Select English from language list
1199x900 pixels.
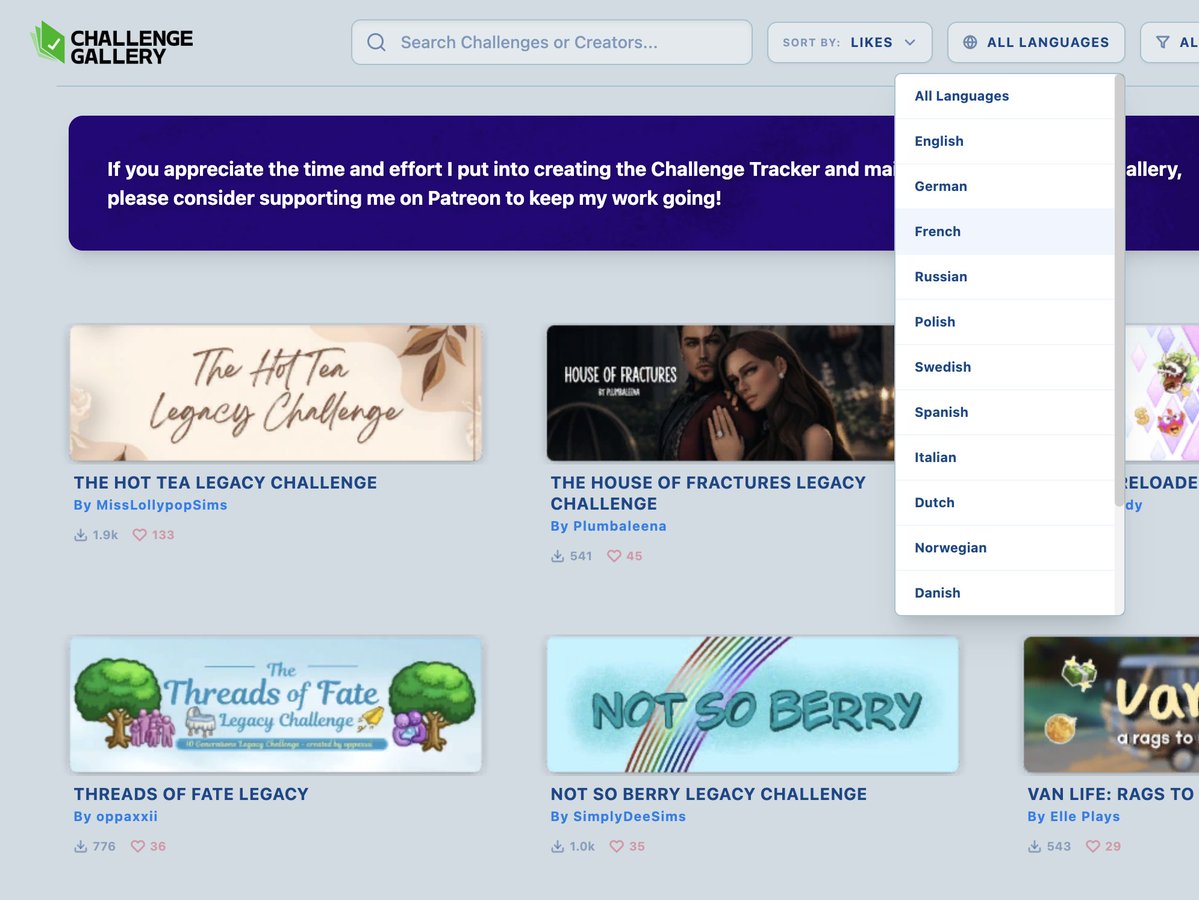point(1005,141)
